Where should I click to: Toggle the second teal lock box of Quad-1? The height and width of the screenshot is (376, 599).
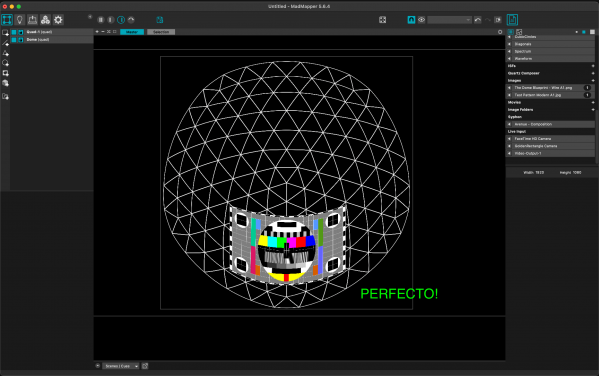[x=21, y=32]
